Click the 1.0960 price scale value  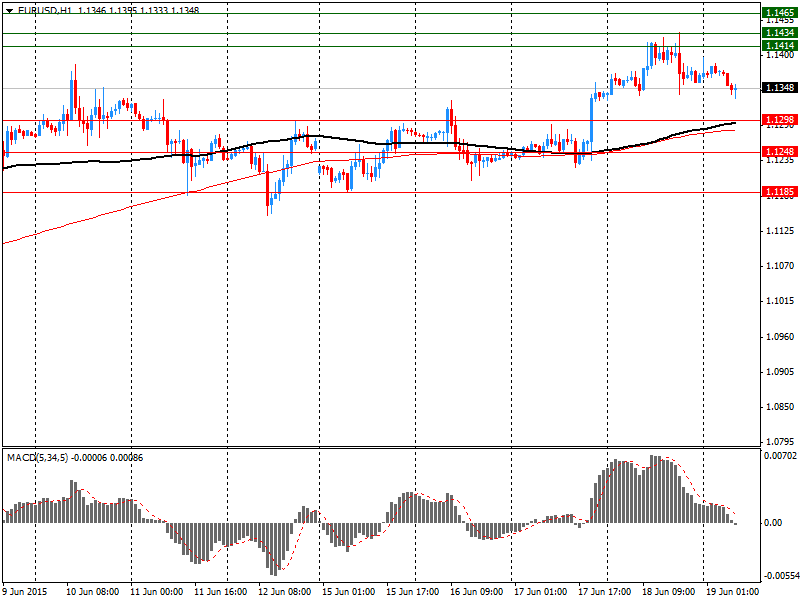coord(780,337)
